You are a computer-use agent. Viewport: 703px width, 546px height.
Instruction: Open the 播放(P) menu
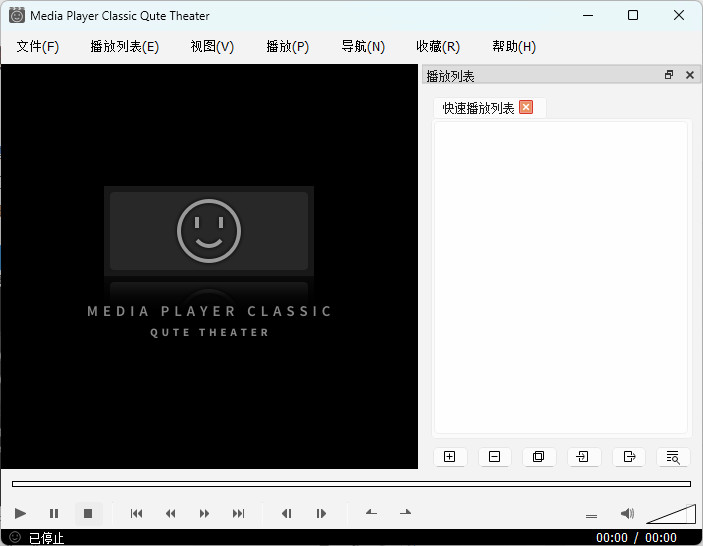tap(287, 47)
